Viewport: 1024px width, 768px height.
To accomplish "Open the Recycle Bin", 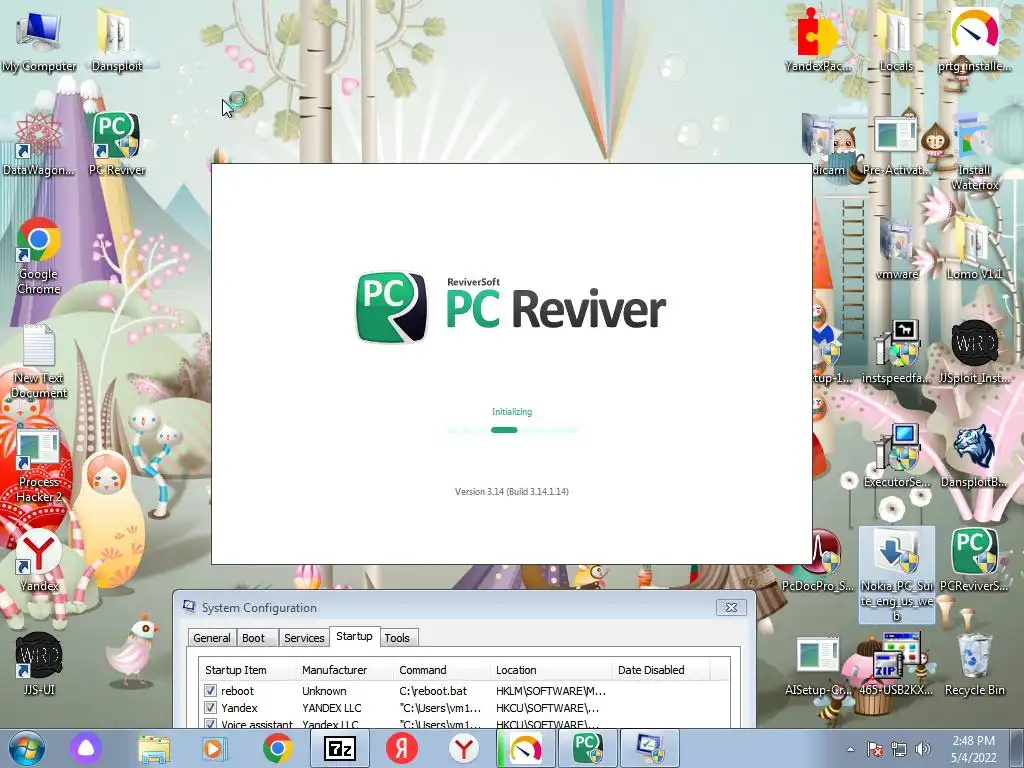I will pos(974,664).
